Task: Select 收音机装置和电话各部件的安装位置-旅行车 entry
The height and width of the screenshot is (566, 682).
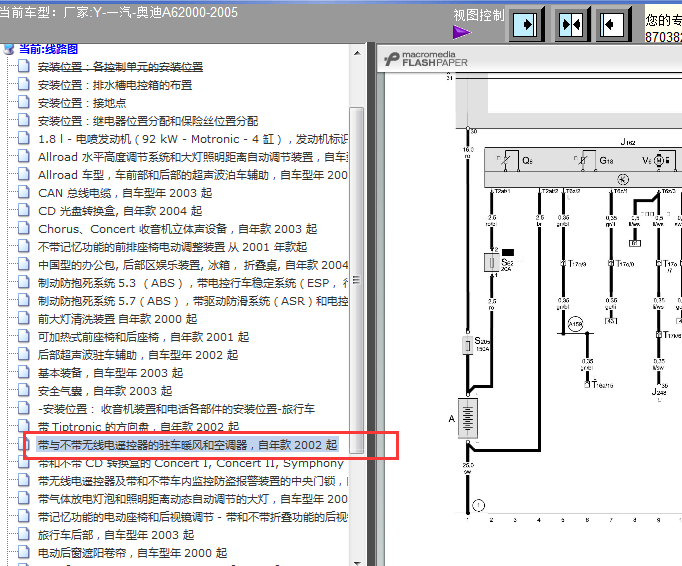Action: pyautogui.click(x=176, y=409)
